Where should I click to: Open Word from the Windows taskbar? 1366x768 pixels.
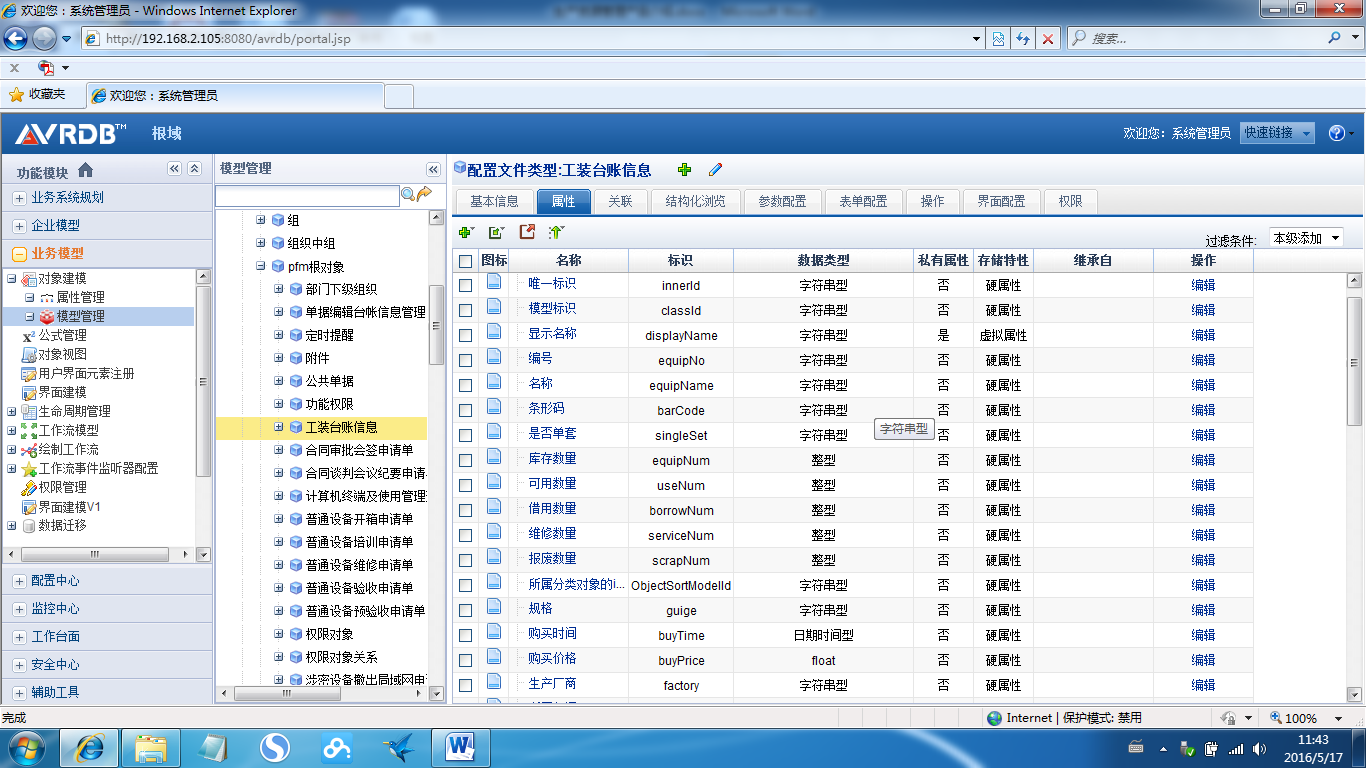click(x=460, y=746)
